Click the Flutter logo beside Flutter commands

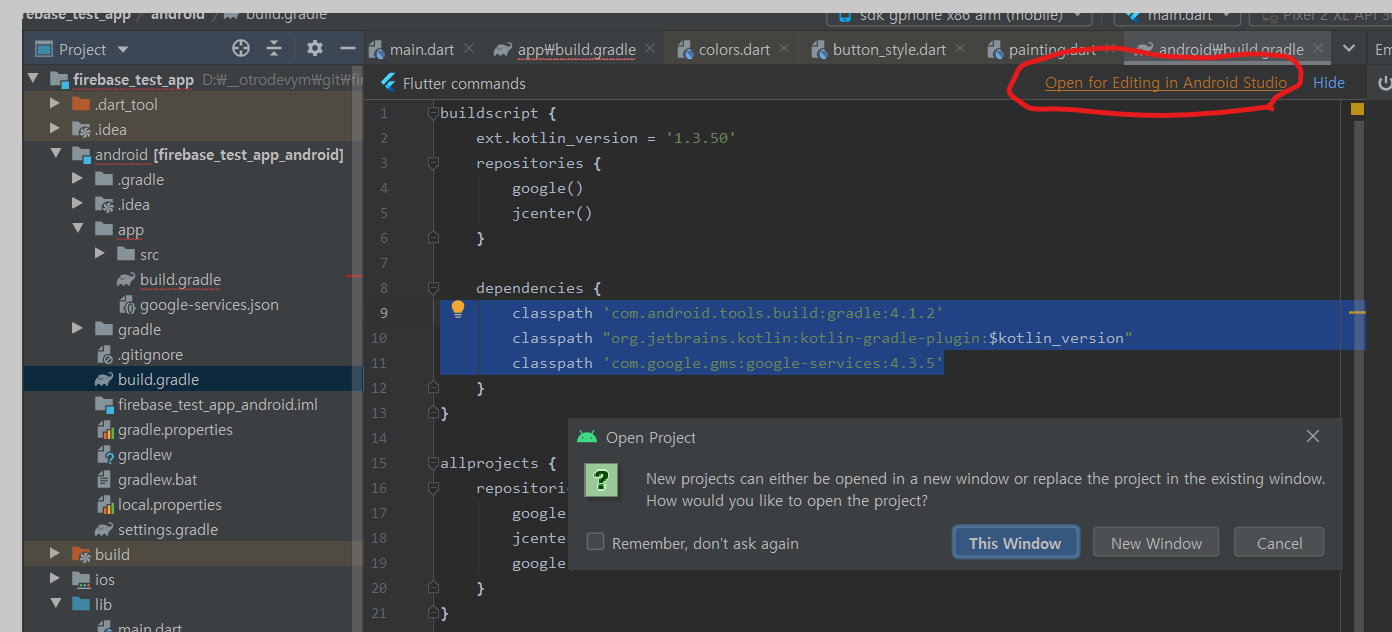[387, 83]
